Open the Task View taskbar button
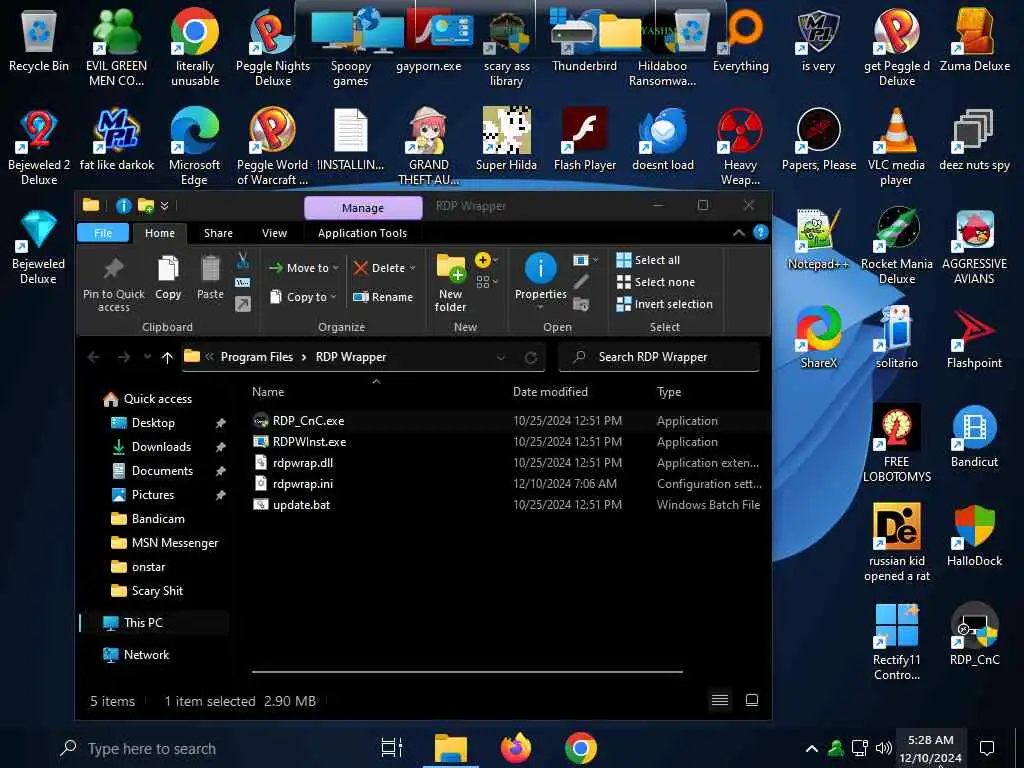1024x768 pixels. [391, 748]
